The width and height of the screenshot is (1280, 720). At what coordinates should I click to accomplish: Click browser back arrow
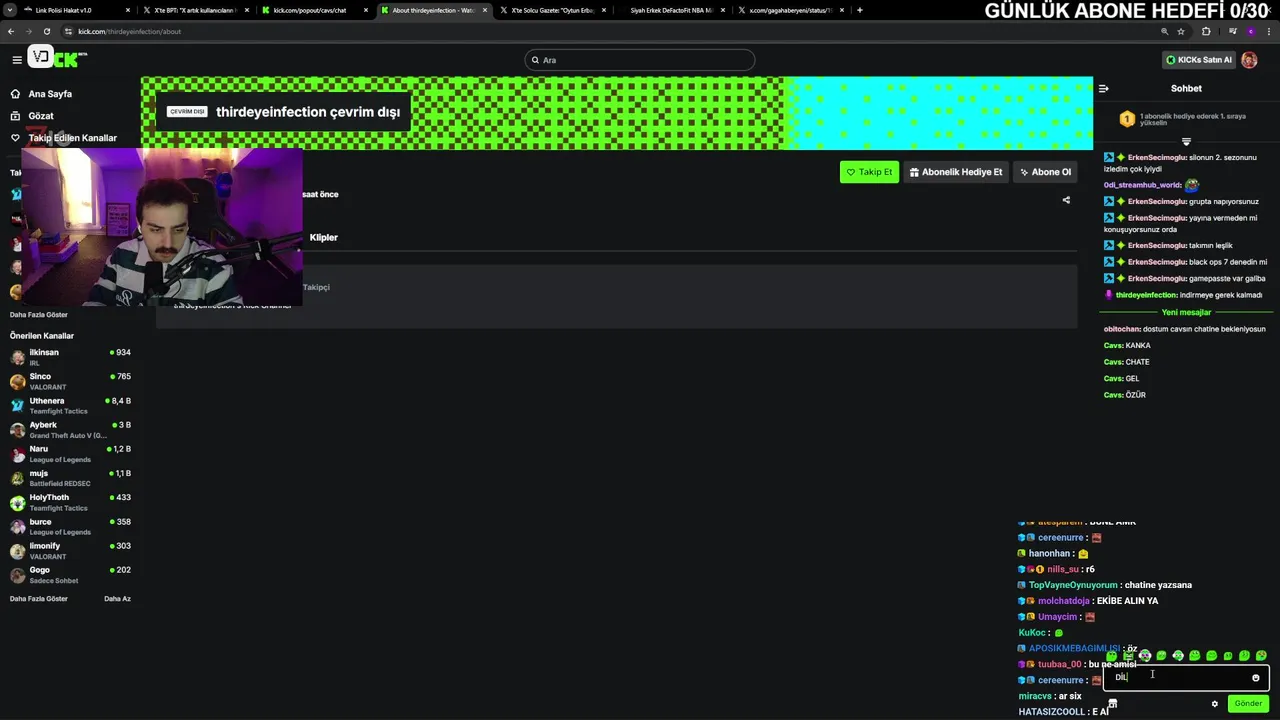11,31
